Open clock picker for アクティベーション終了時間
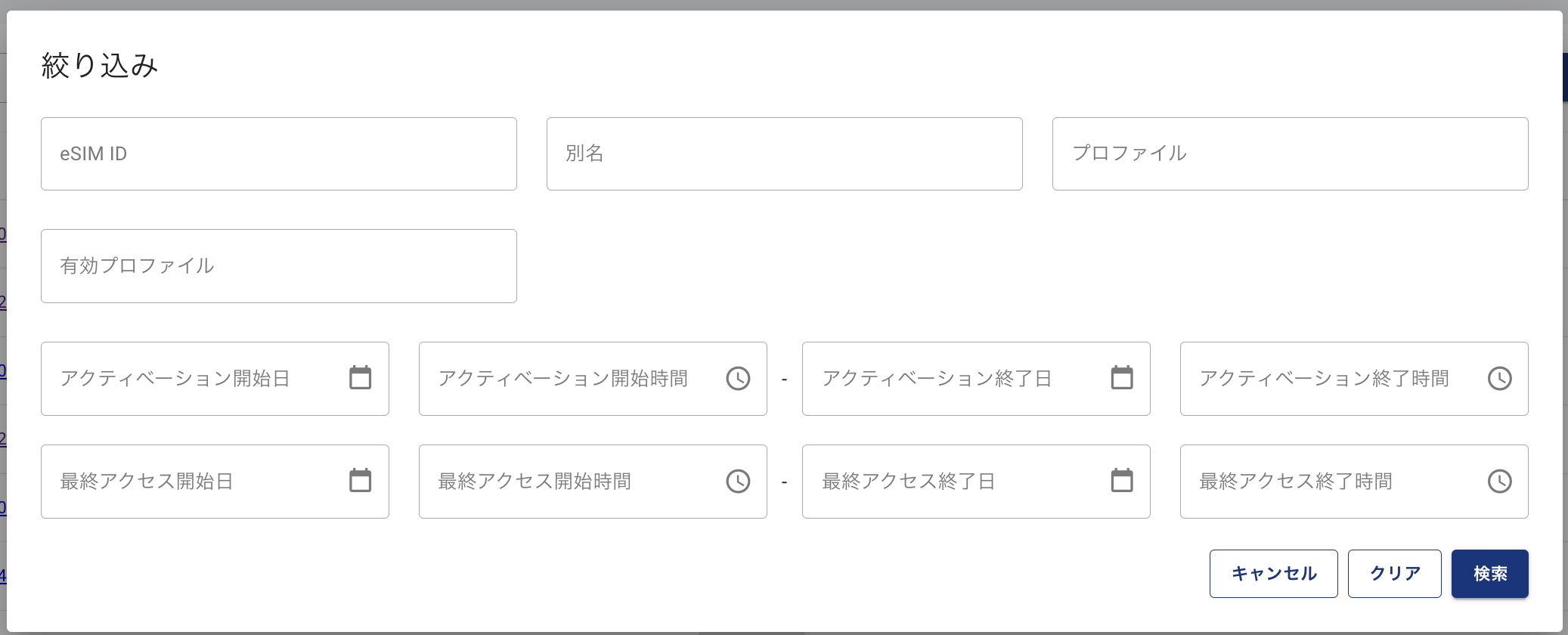1568x635 pixels. [x=1500, y=378]
